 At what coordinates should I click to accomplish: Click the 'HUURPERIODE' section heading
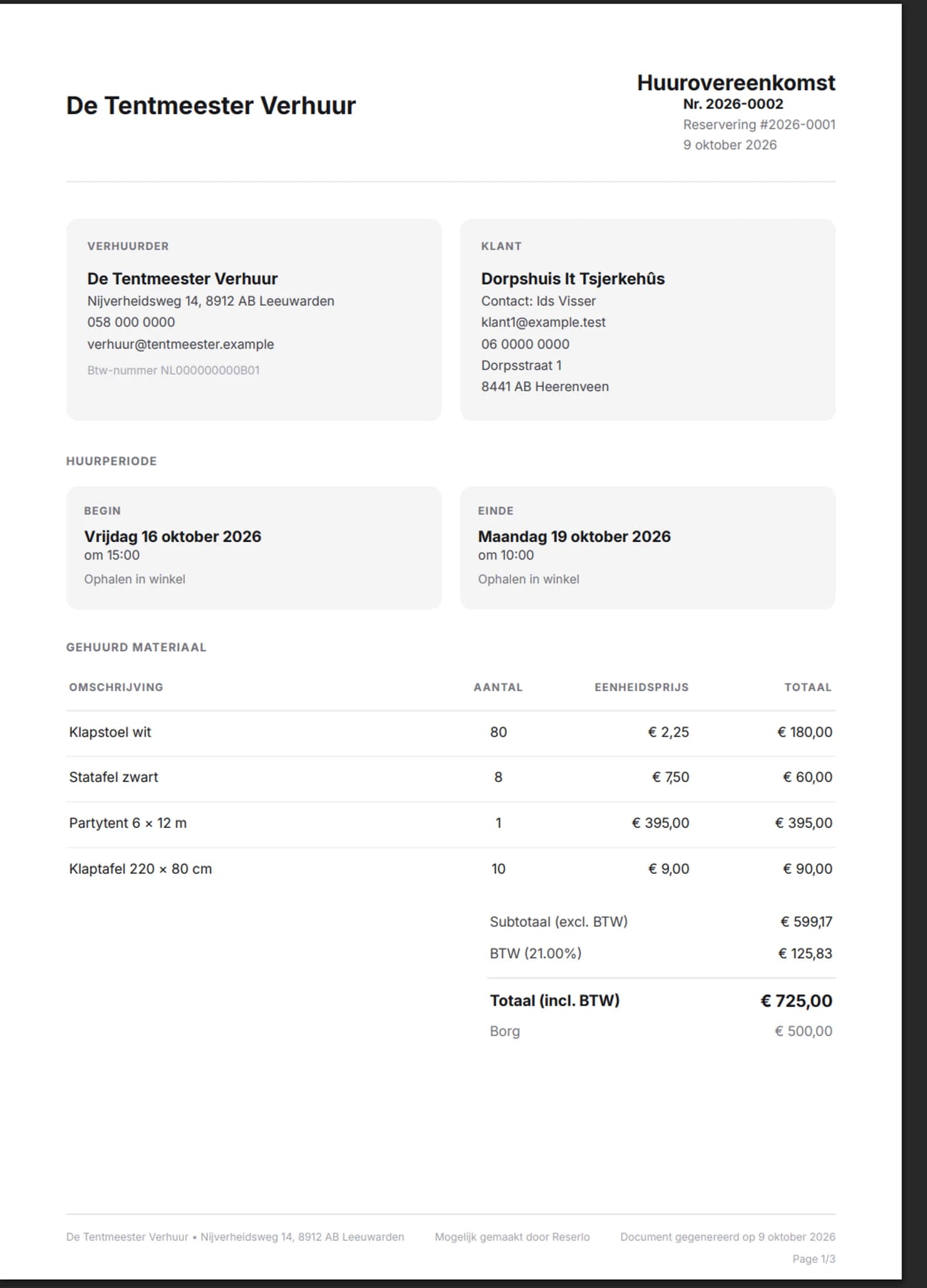tap(111, 461)
